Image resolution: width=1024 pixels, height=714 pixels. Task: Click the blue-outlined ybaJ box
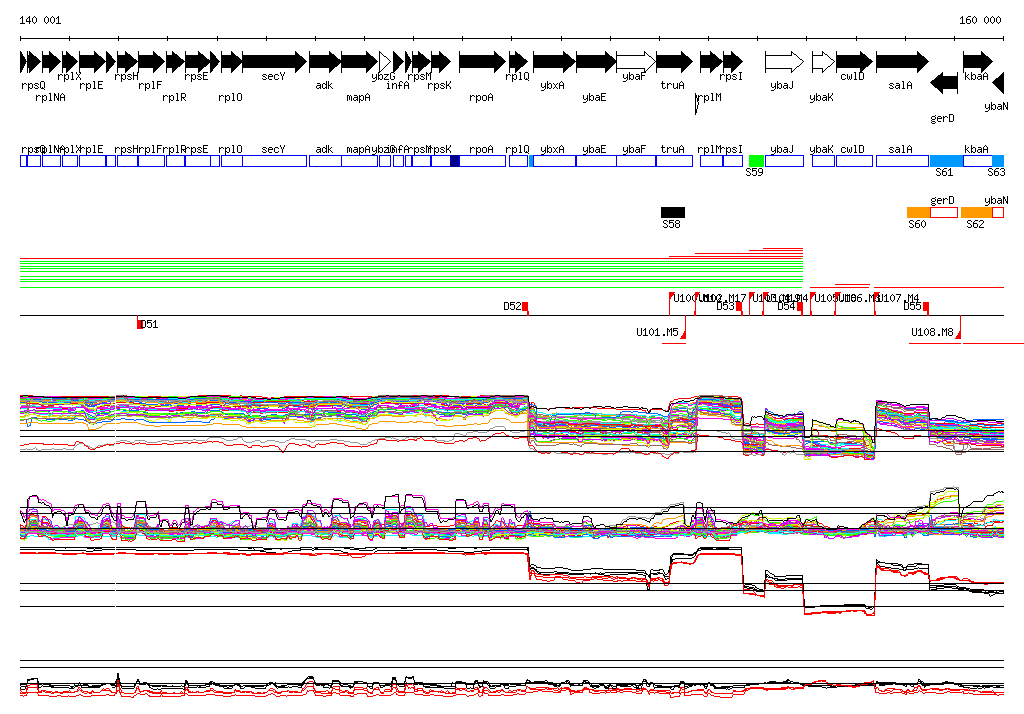pyautogui.click(x=784, y=161)
